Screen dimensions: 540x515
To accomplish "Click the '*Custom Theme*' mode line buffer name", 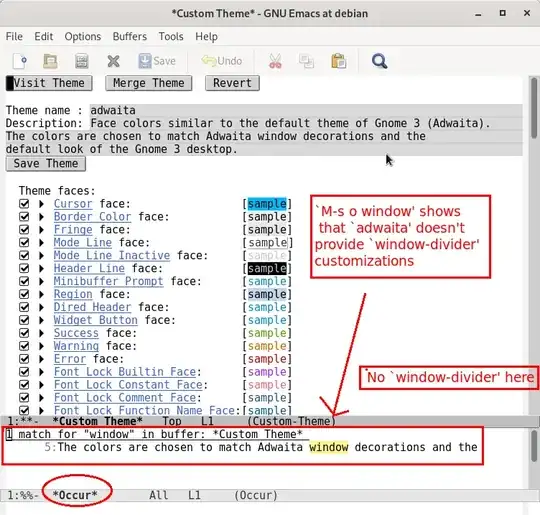I will [97, 421].
